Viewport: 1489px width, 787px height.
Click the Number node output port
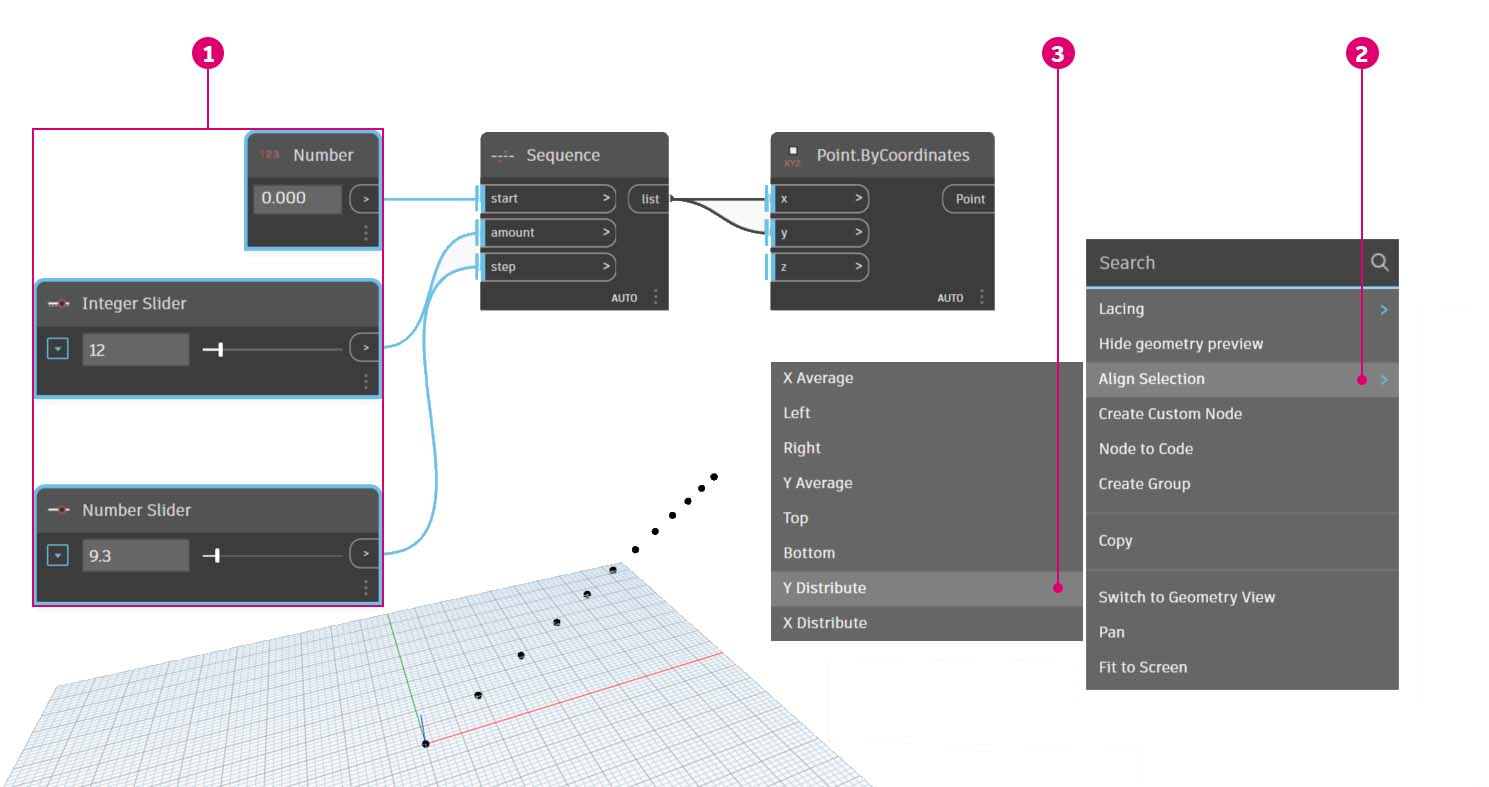tap(365, 199)
